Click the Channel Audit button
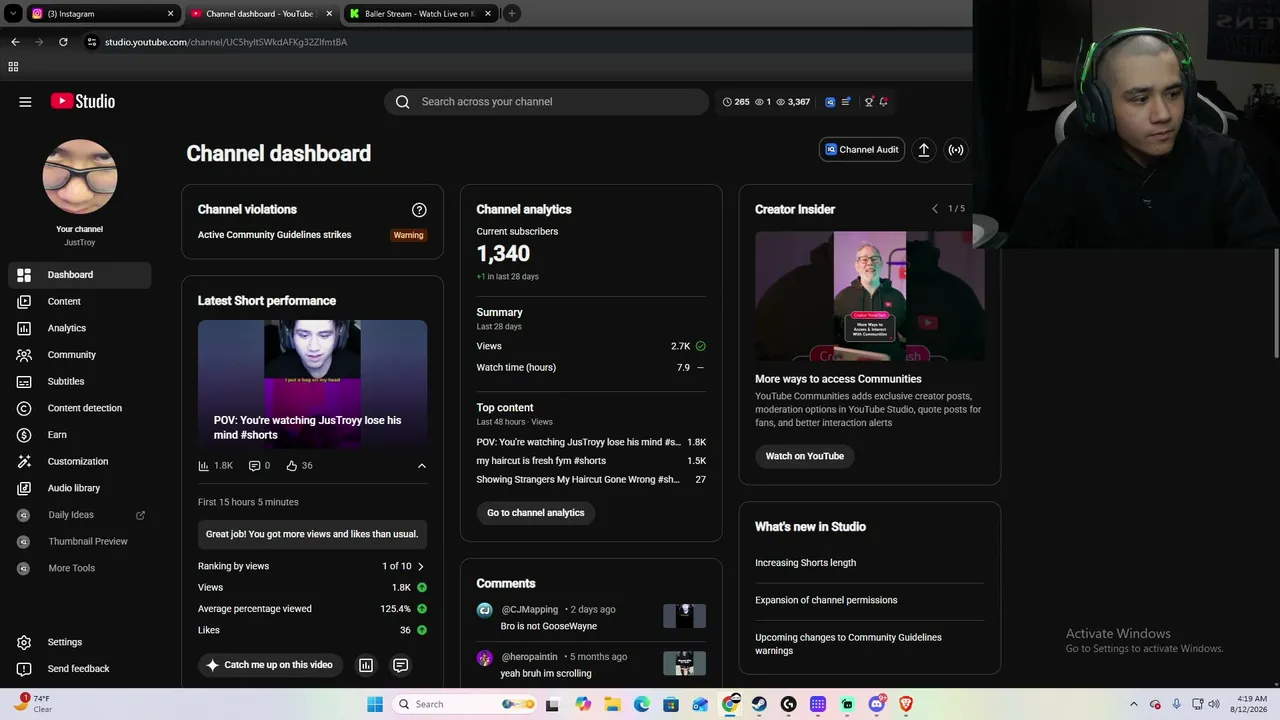The width and height of the screenshot is (1280, 720). 862,150
